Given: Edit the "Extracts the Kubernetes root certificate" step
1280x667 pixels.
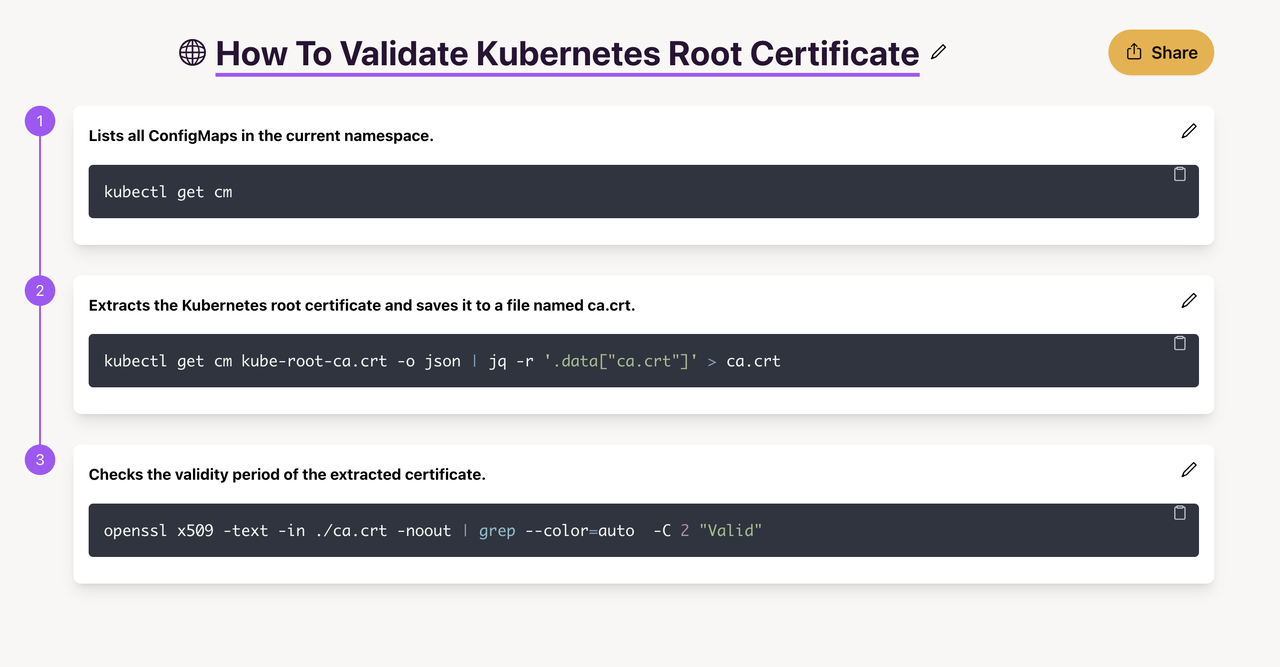Looking at the screenshot, I should tap(1189, 300).
